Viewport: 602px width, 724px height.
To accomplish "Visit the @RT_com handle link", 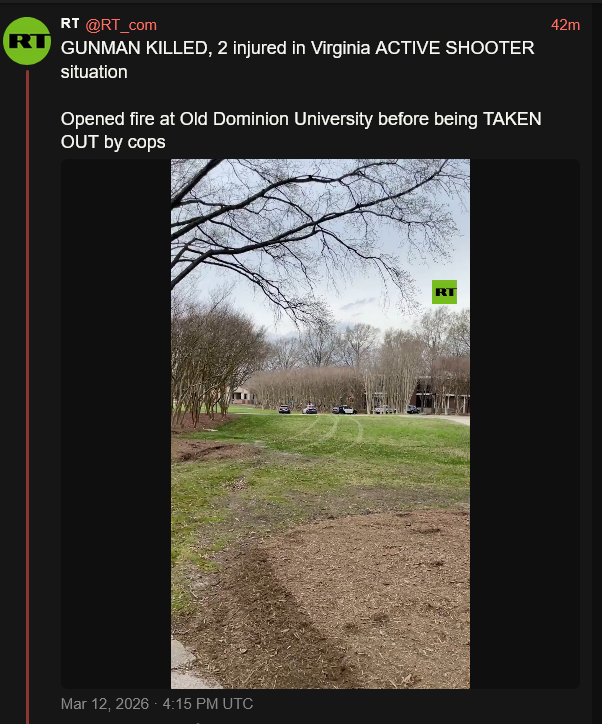I will pos(121,25).
